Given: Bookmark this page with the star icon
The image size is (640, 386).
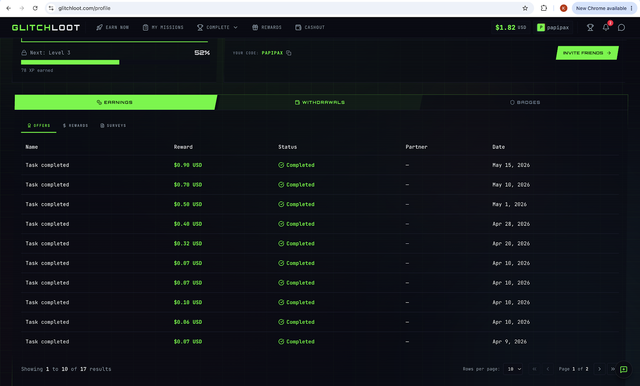Looking at the screenshot, I should (x=525, y=8).
